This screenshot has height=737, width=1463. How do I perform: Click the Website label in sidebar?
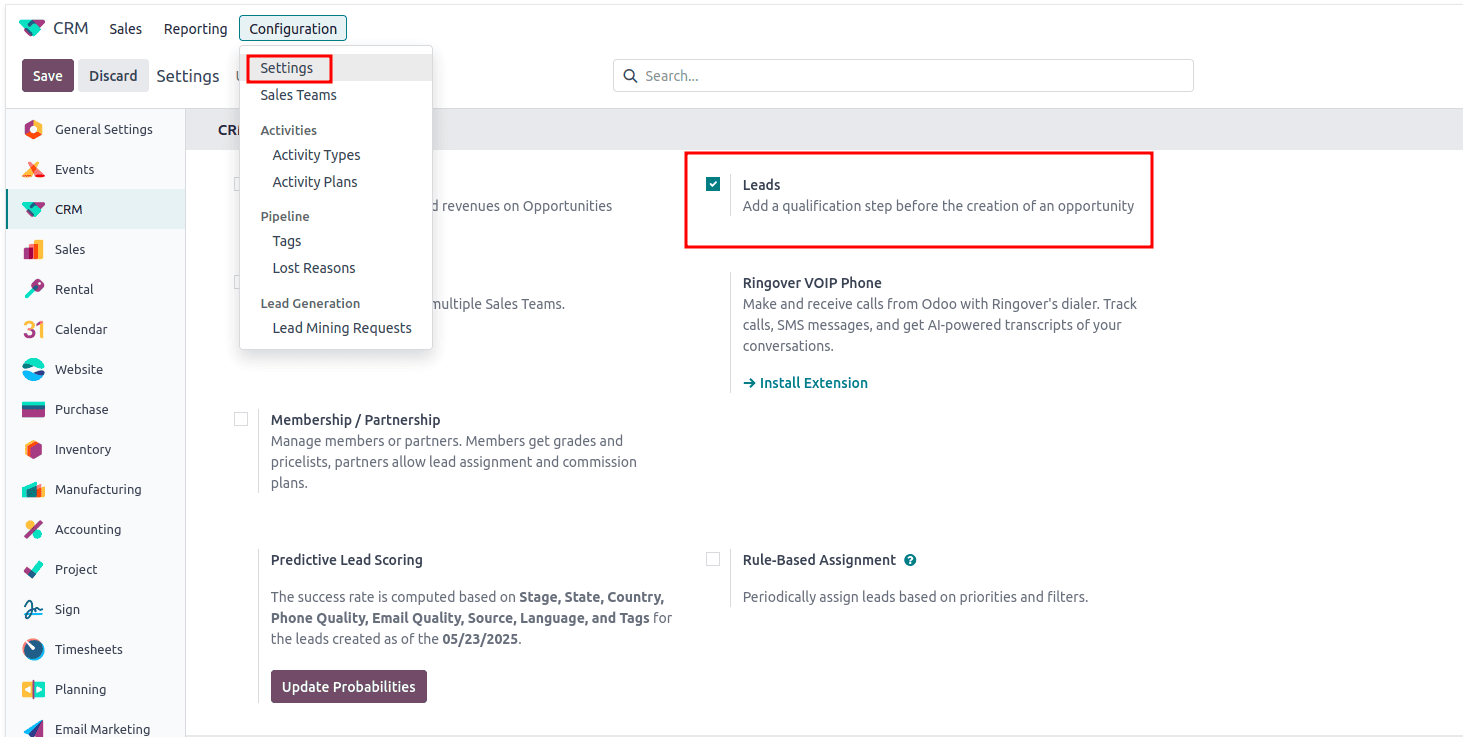click(x=79, y=369)
